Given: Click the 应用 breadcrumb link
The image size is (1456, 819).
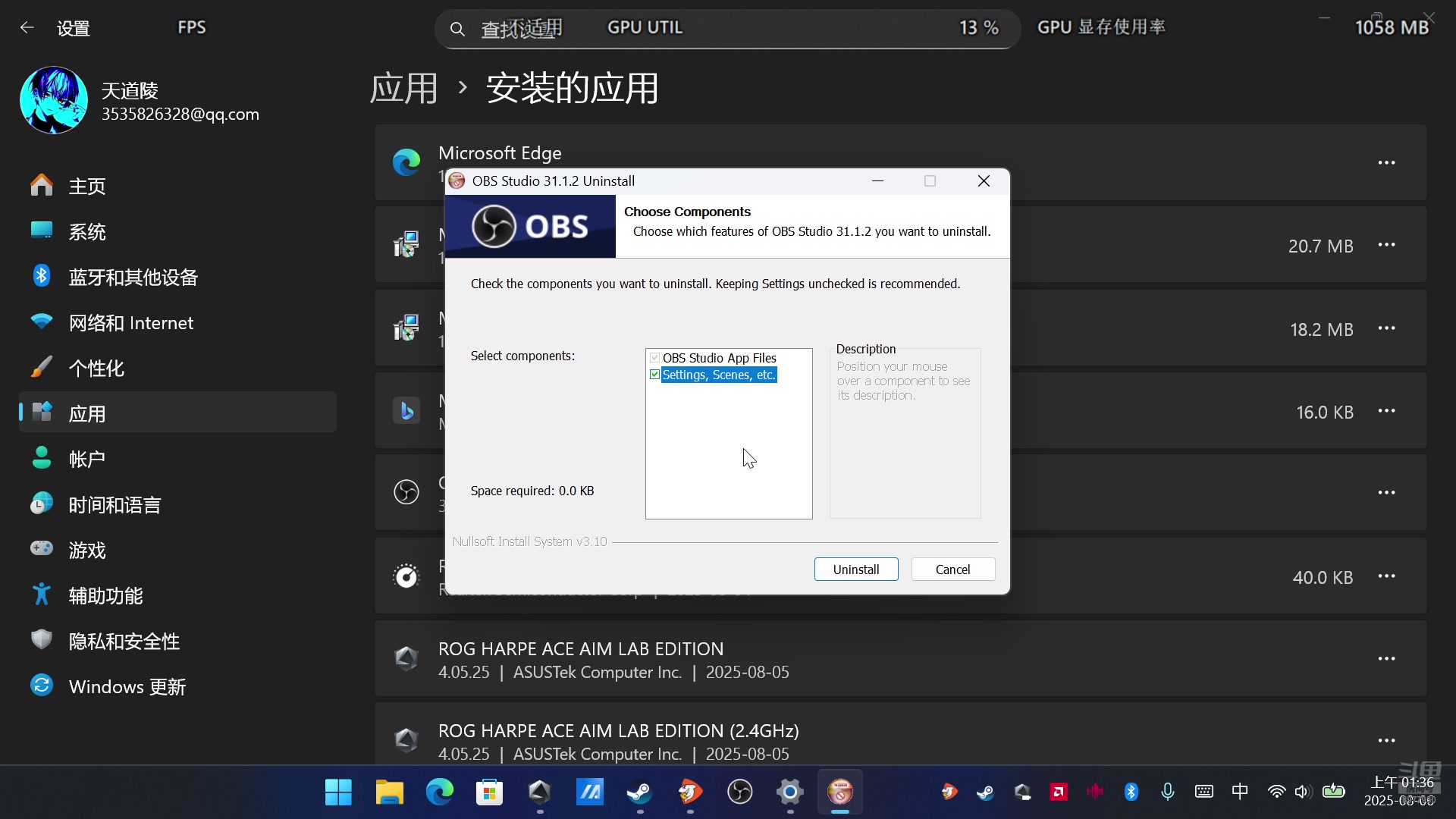Looking at the screenshot, I should [x=403, y=89].
